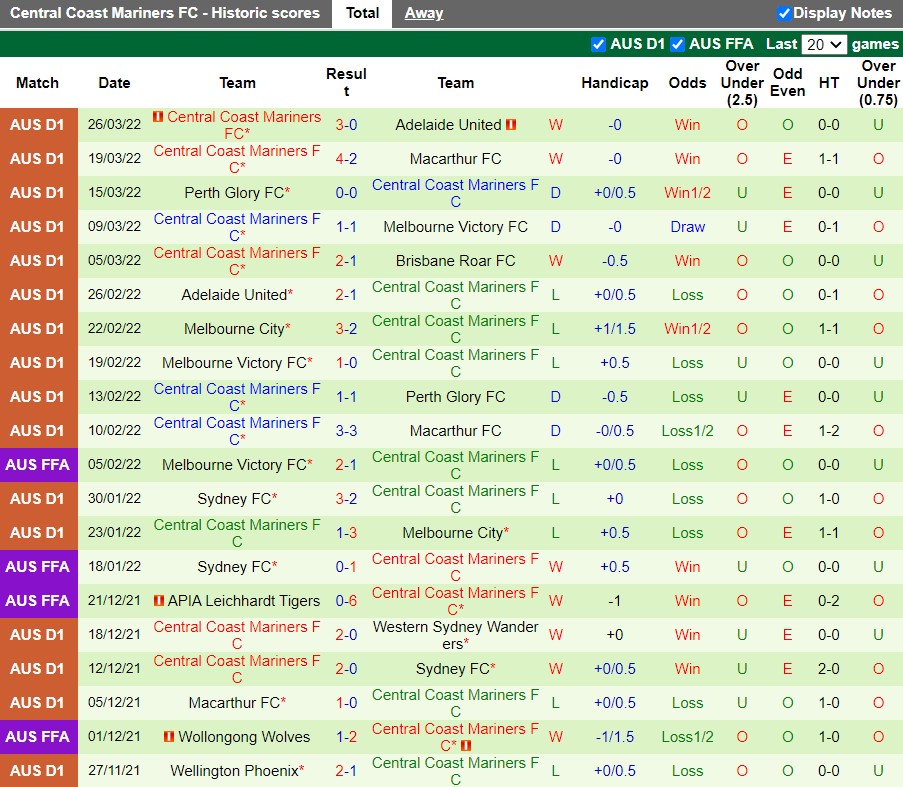Click the 0-6 result score
The height and width of the screenshot is (787, 903).
tap(346, 601)
